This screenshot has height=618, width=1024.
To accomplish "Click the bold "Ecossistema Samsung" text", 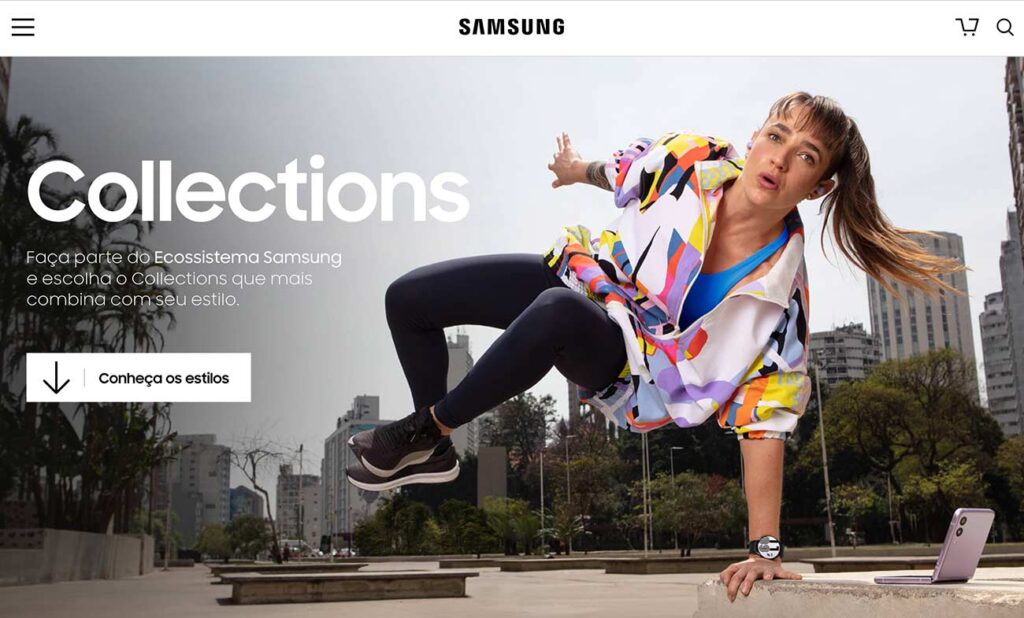I will 248,257.
